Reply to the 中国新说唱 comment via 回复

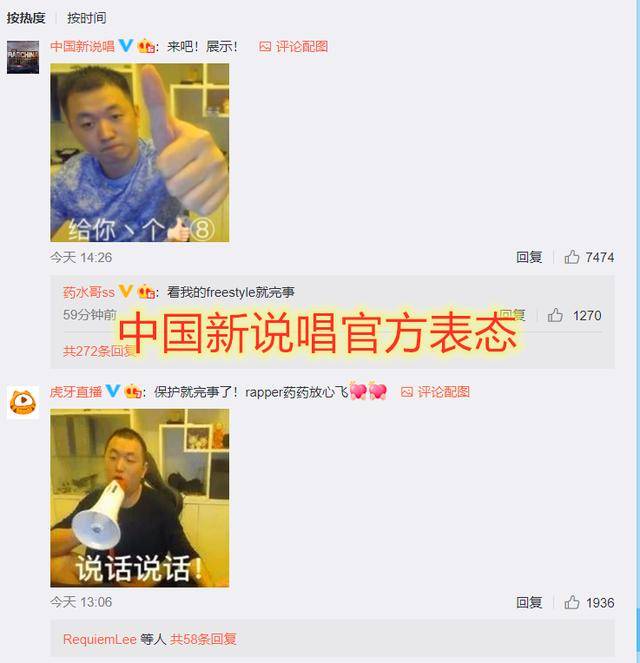click(x=529, y=257)
